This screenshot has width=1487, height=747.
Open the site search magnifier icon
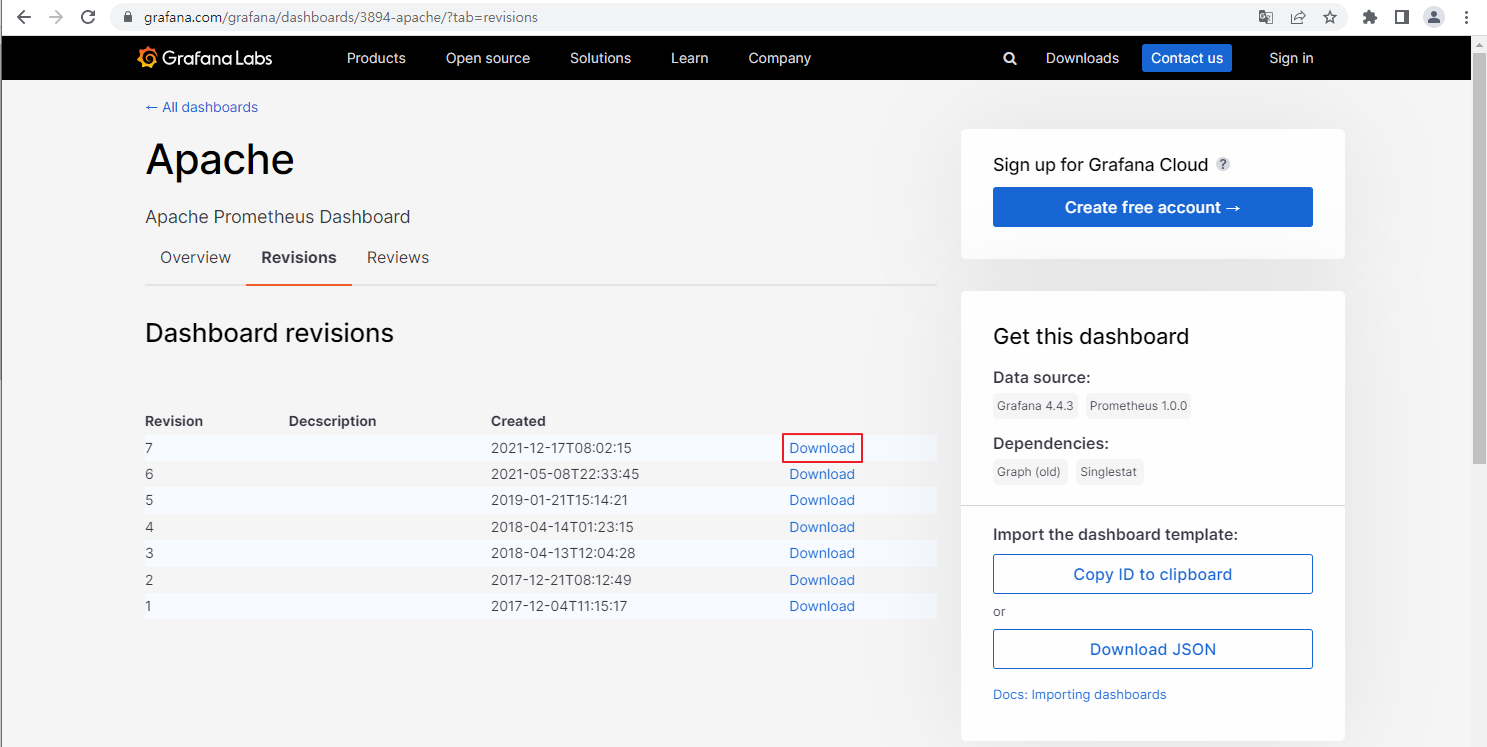click(x=1010, y=59)
